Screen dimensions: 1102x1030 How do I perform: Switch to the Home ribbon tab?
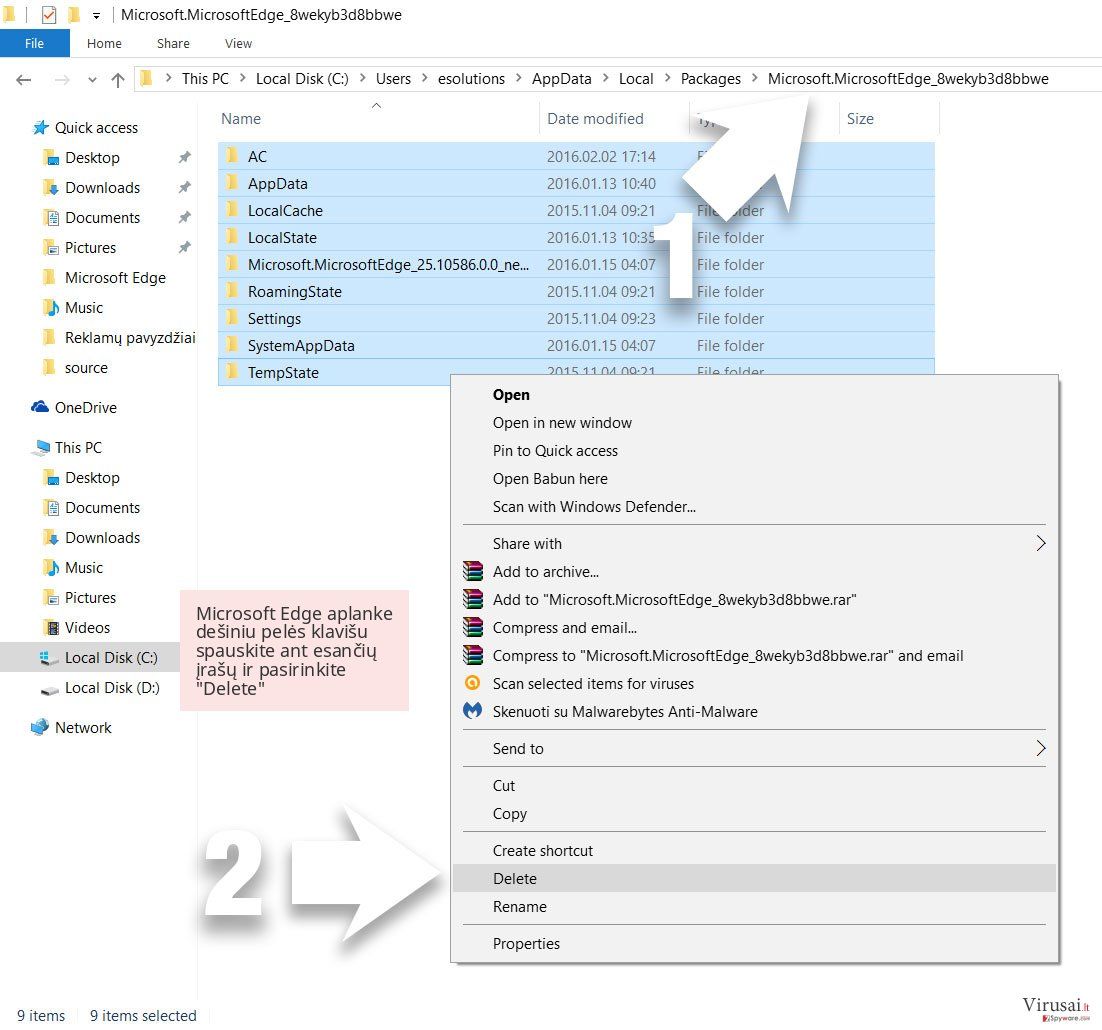pyautogui.click(x=104, y=43)
